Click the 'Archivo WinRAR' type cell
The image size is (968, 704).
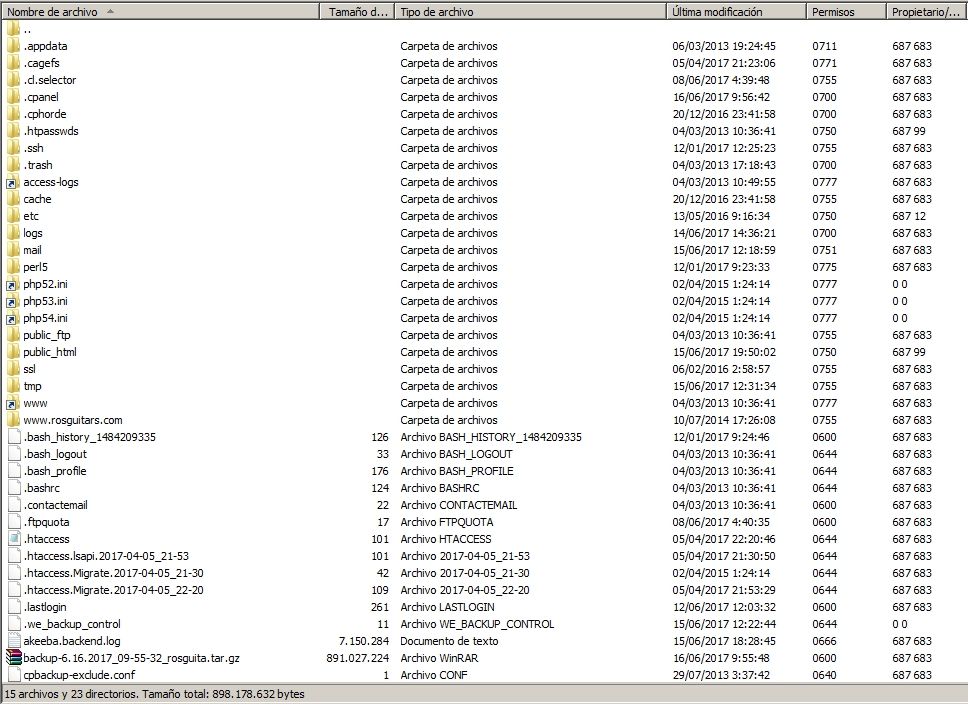[x=439, y=658]
